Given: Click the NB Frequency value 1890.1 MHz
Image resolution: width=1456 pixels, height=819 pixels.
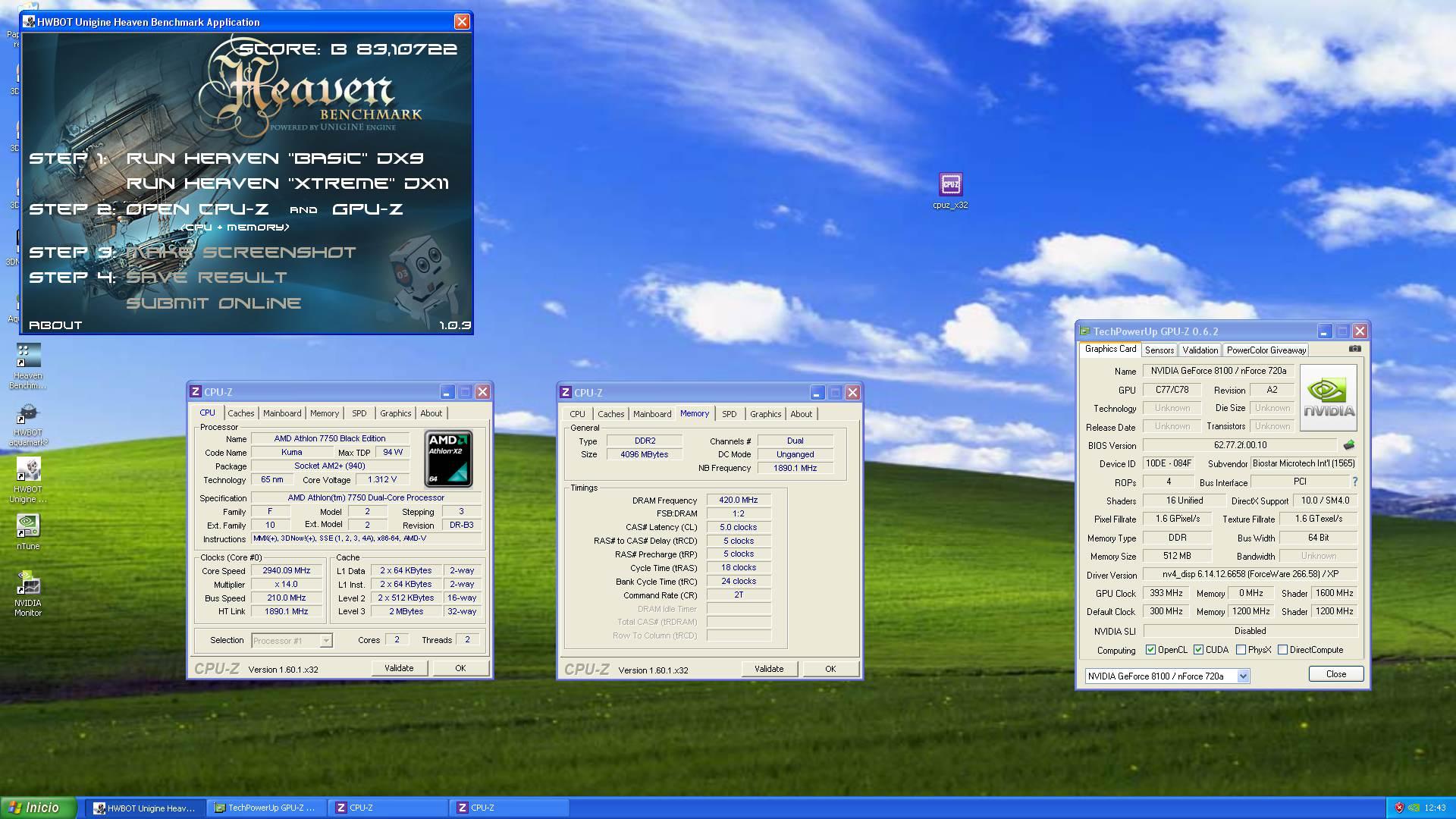Looking at the screenshot, I should (795, 468).
